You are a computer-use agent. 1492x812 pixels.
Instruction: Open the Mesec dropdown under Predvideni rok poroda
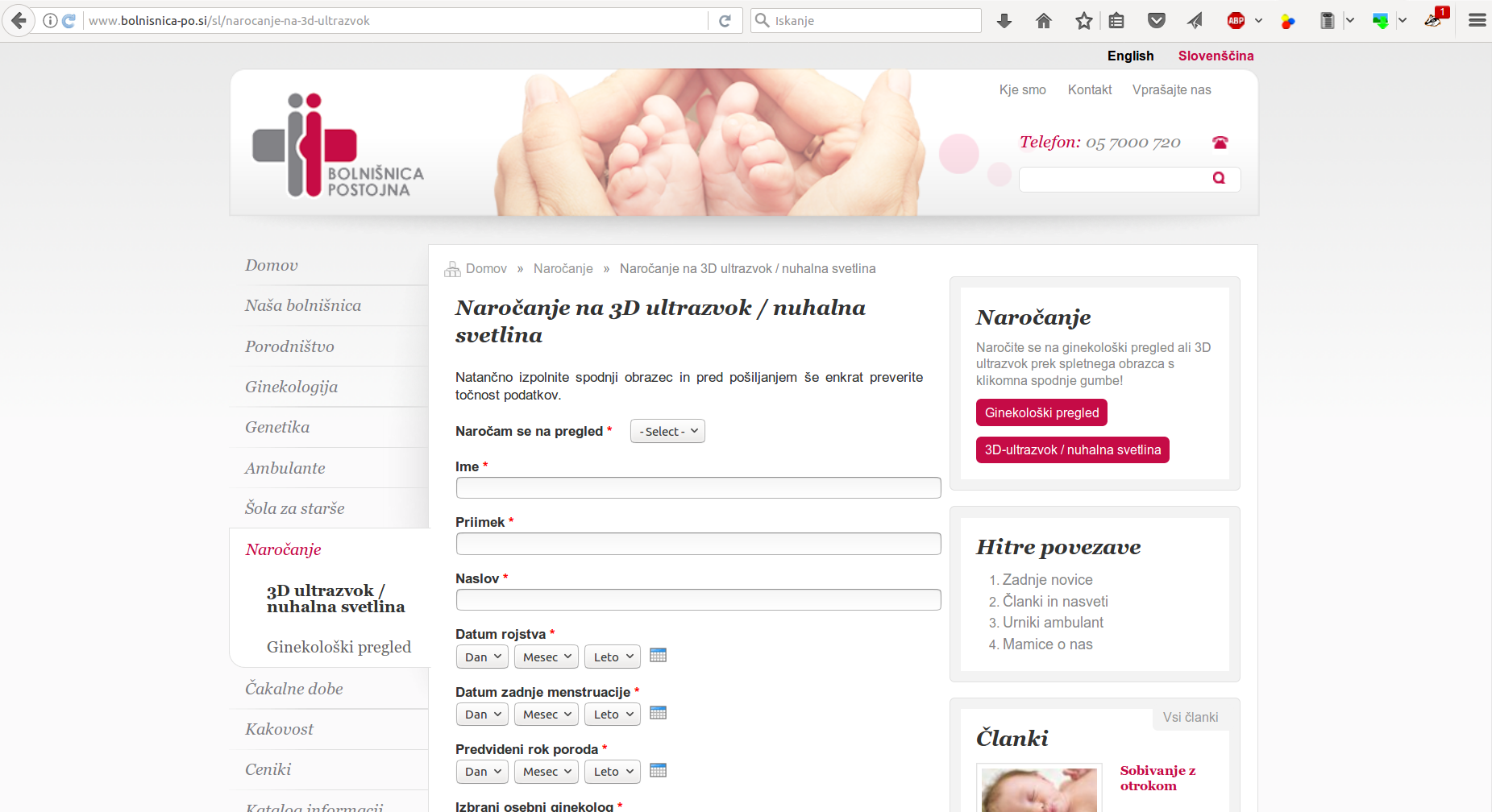pyautogui.click(x=547, y=772)
